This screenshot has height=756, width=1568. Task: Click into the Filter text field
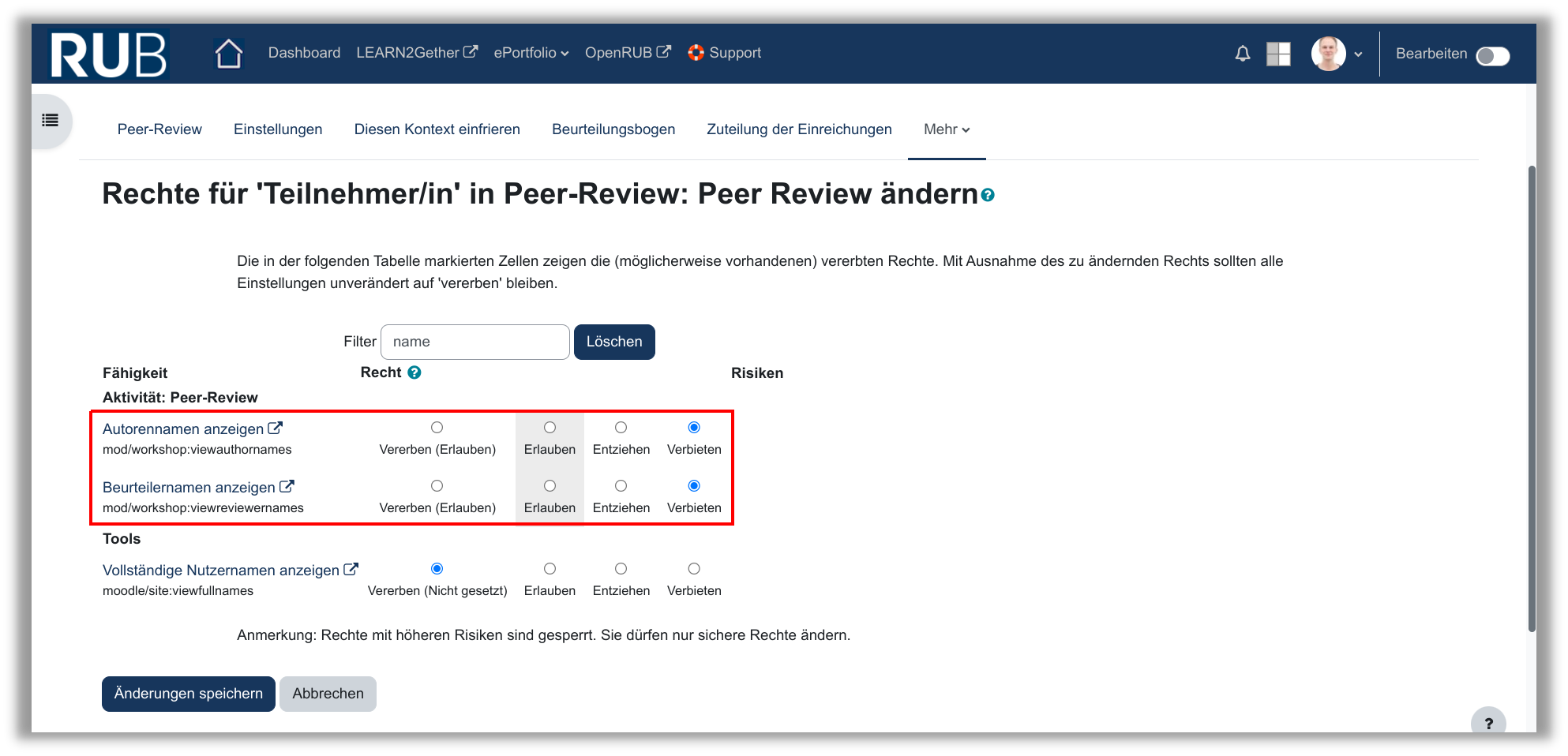click(x=475, y=342)
